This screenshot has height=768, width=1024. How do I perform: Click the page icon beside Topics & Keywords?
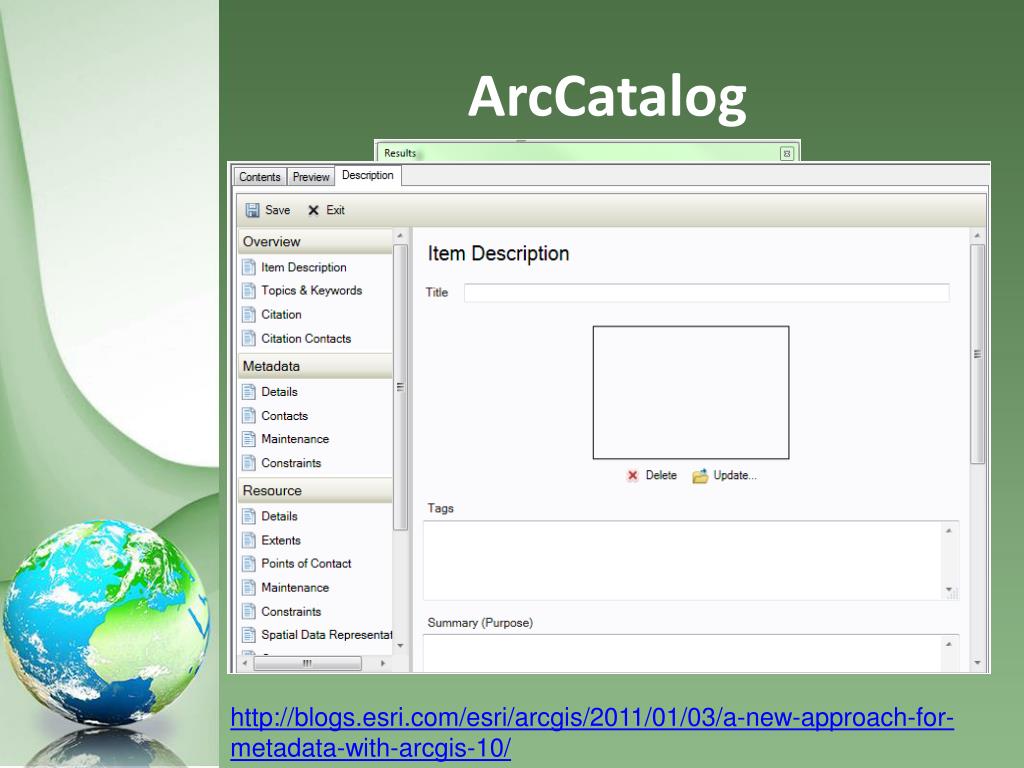click(x=249, y=290)
